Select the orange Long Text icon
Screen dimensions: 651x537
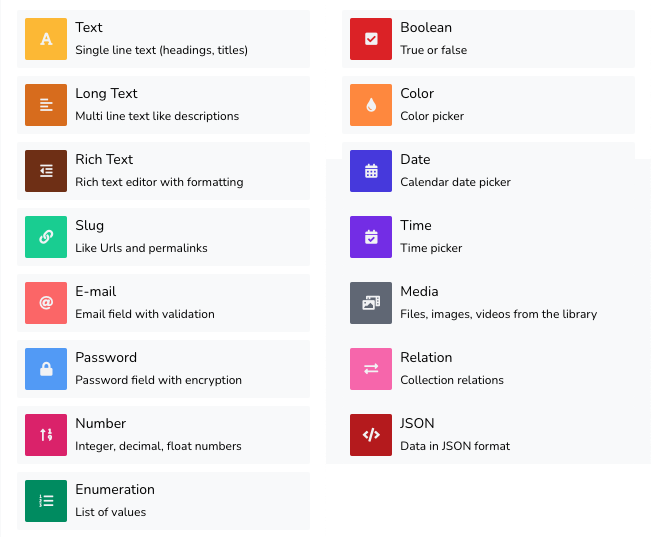(46, 105)
